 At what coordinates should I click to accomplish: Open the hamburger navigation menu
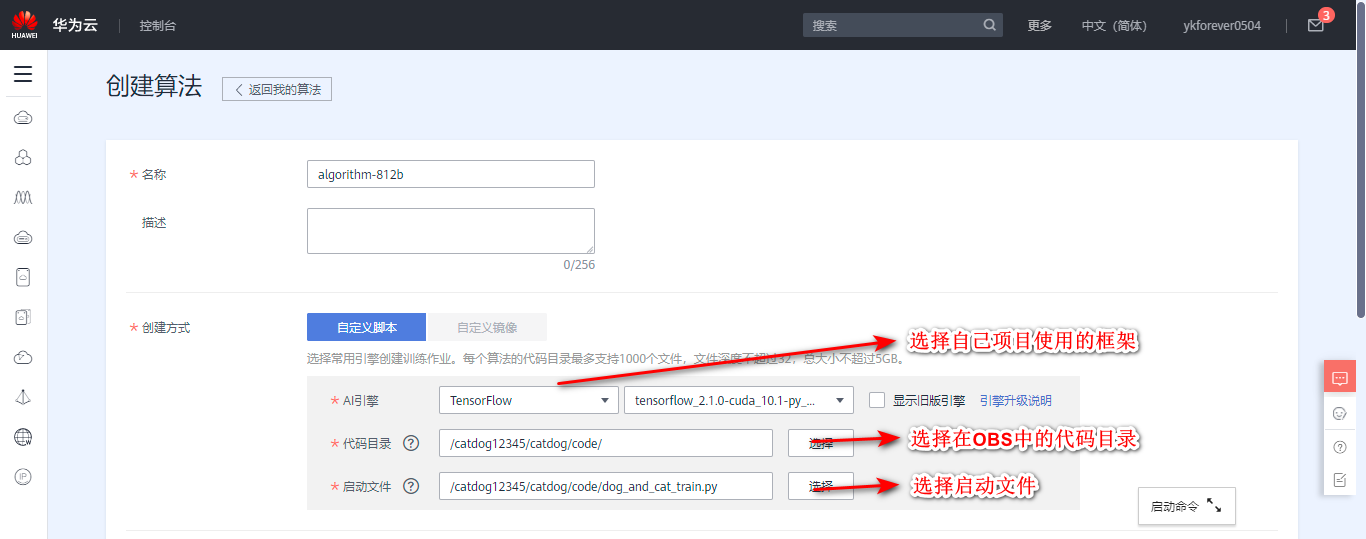click(23, 74)
